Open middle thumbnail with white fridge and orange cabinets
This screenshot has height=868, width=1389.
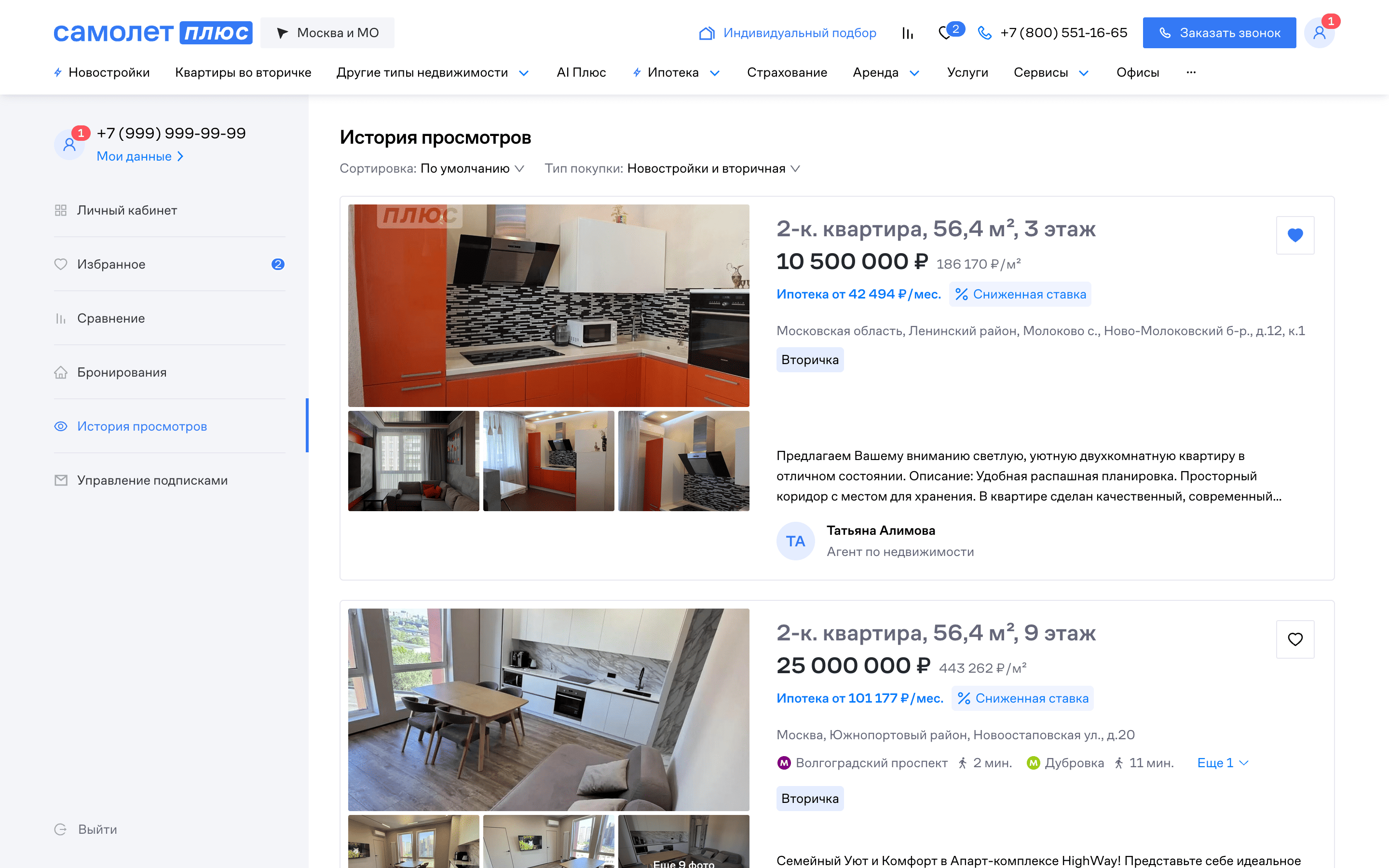[549, 461]
